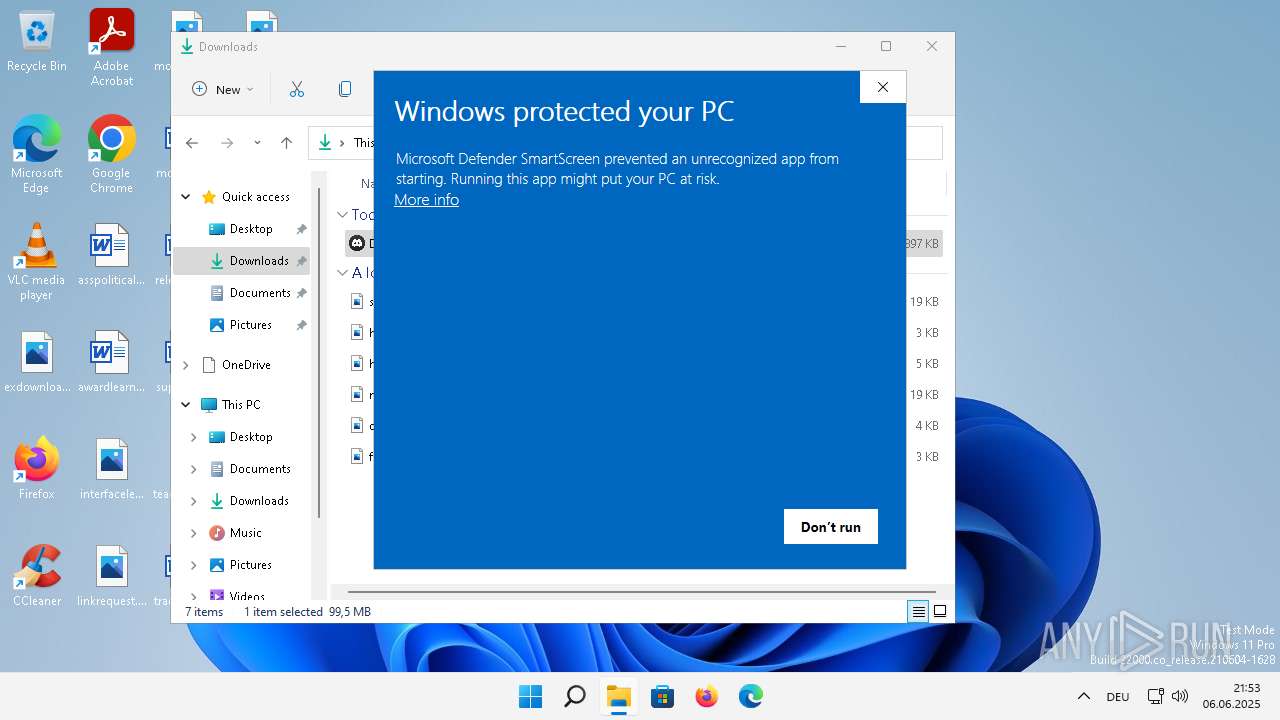Open Google Chrome desktop shortcut
This screenshot has width=1280, height=720.
[x=111, y=154]
